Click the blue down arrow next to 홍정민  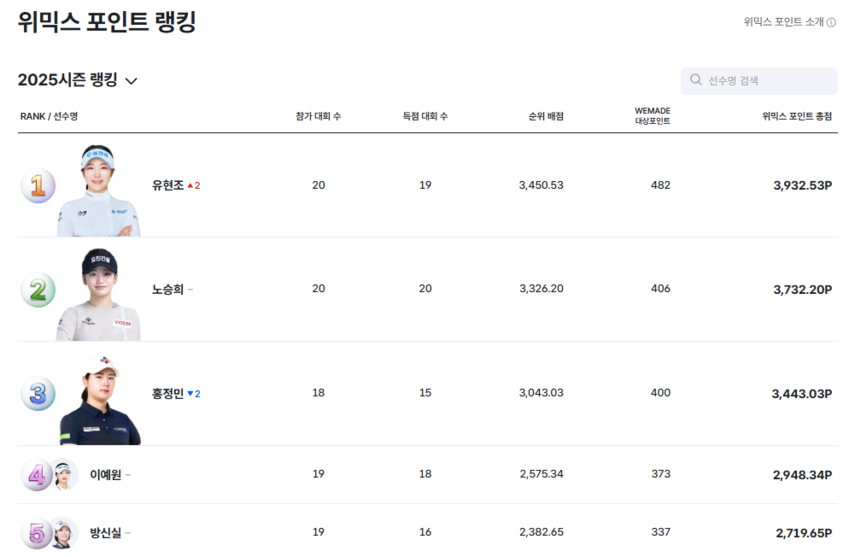[190, 394]
